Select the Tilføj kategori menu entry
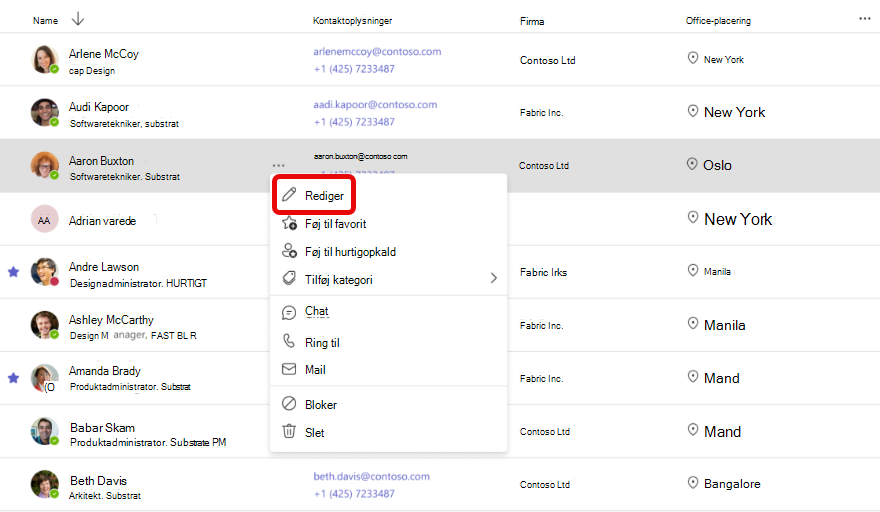Screen dimensions: 880x512 388,279
